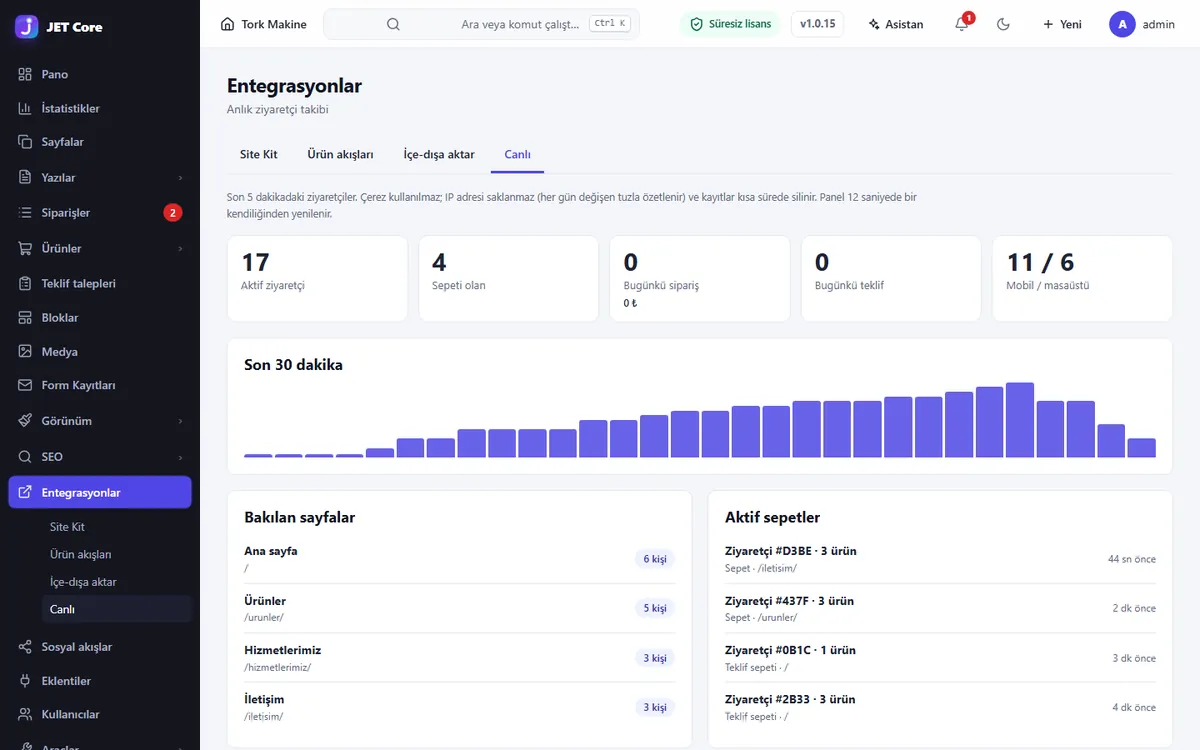Click the Tork Makine home icon
Image resolution: width=1200 pixels, height=750 pixels.
228,24
